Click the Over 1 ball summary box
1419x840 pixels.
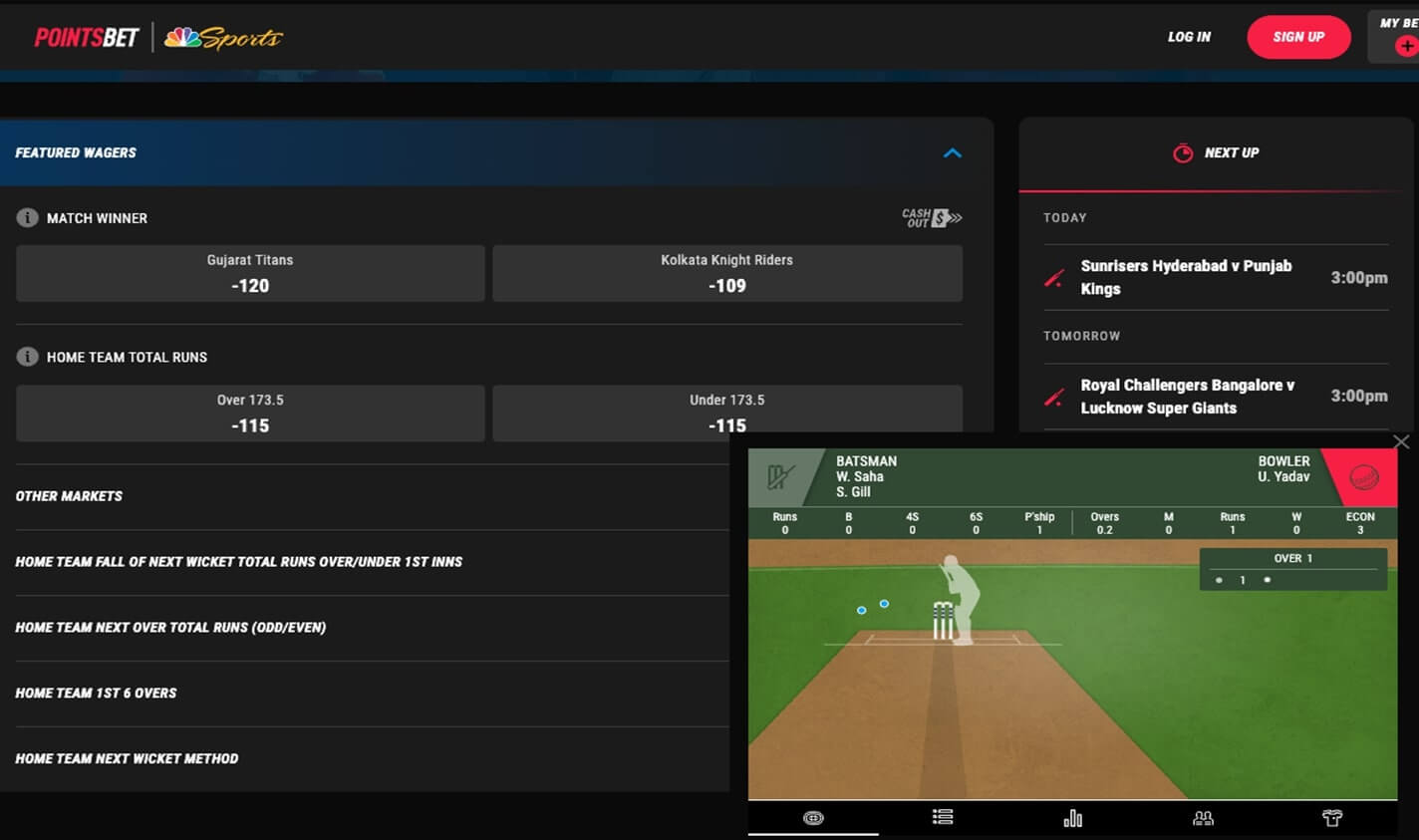pos(1293,569)
